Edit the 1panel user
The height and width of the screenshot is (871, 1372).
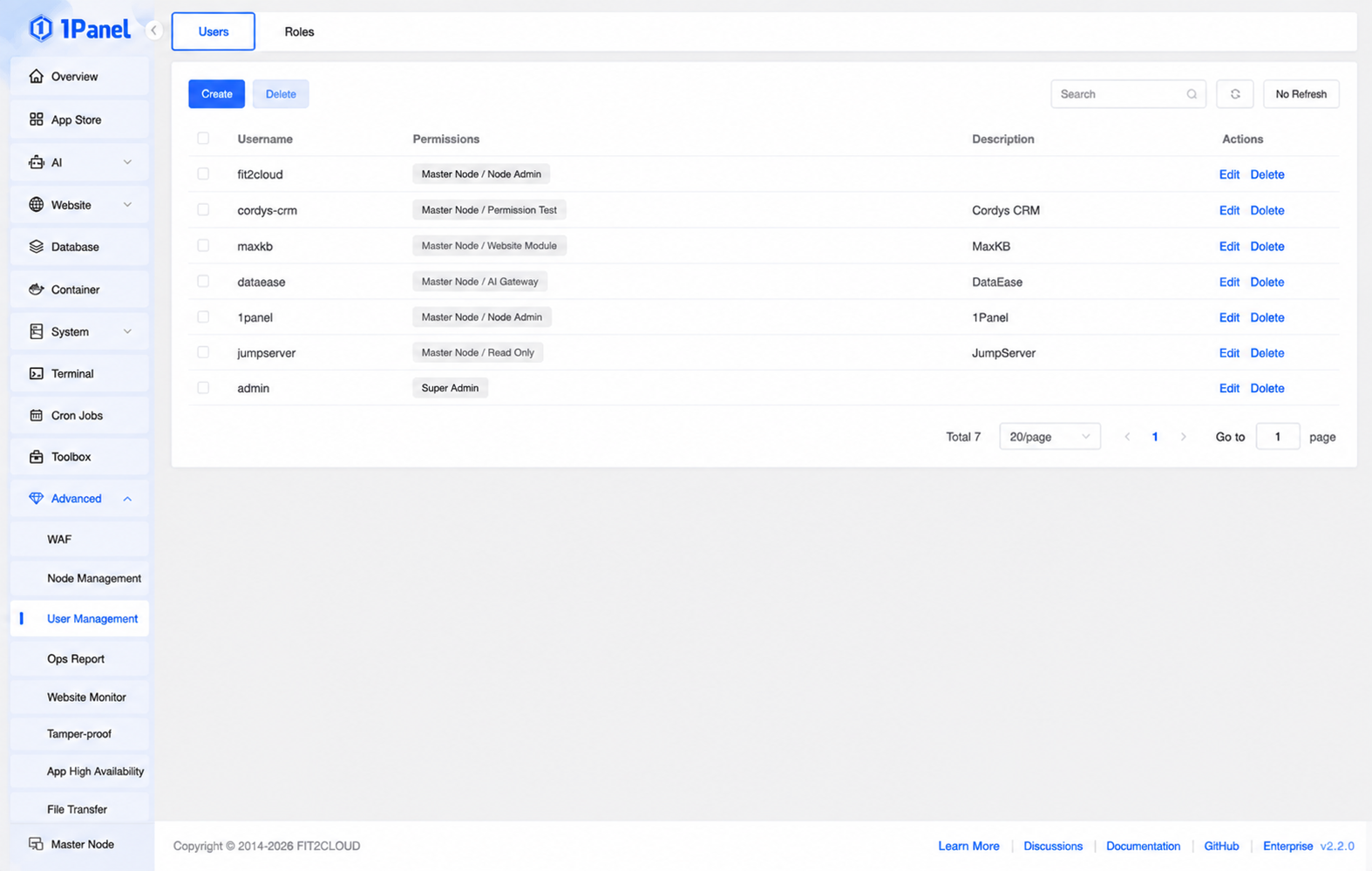point(1229,317)
